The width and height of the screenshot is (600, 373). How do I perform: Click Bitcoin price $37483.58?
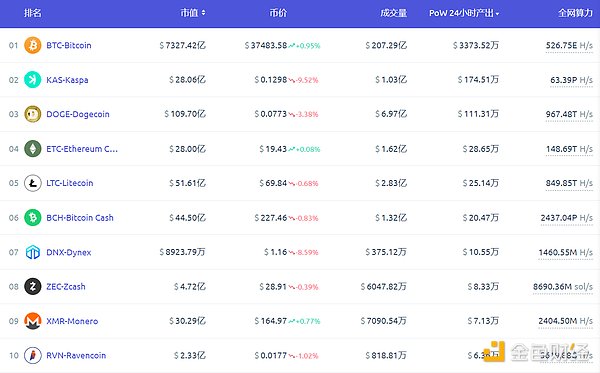pyautogui.click(x=266, y=46)
